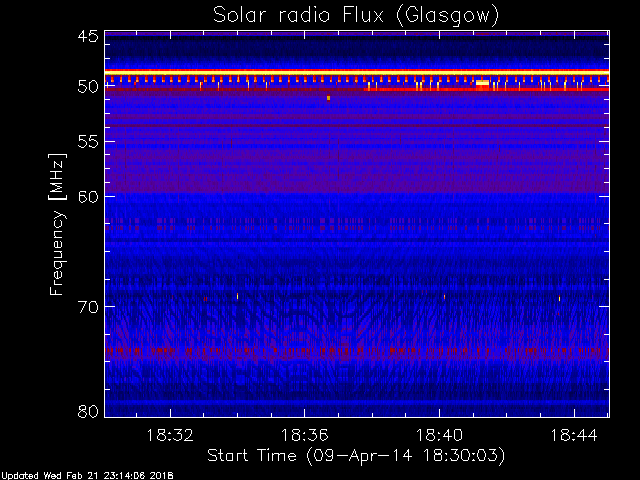Click the yellow spot below 50 MHz near 18:36:40

coord(328,98)
